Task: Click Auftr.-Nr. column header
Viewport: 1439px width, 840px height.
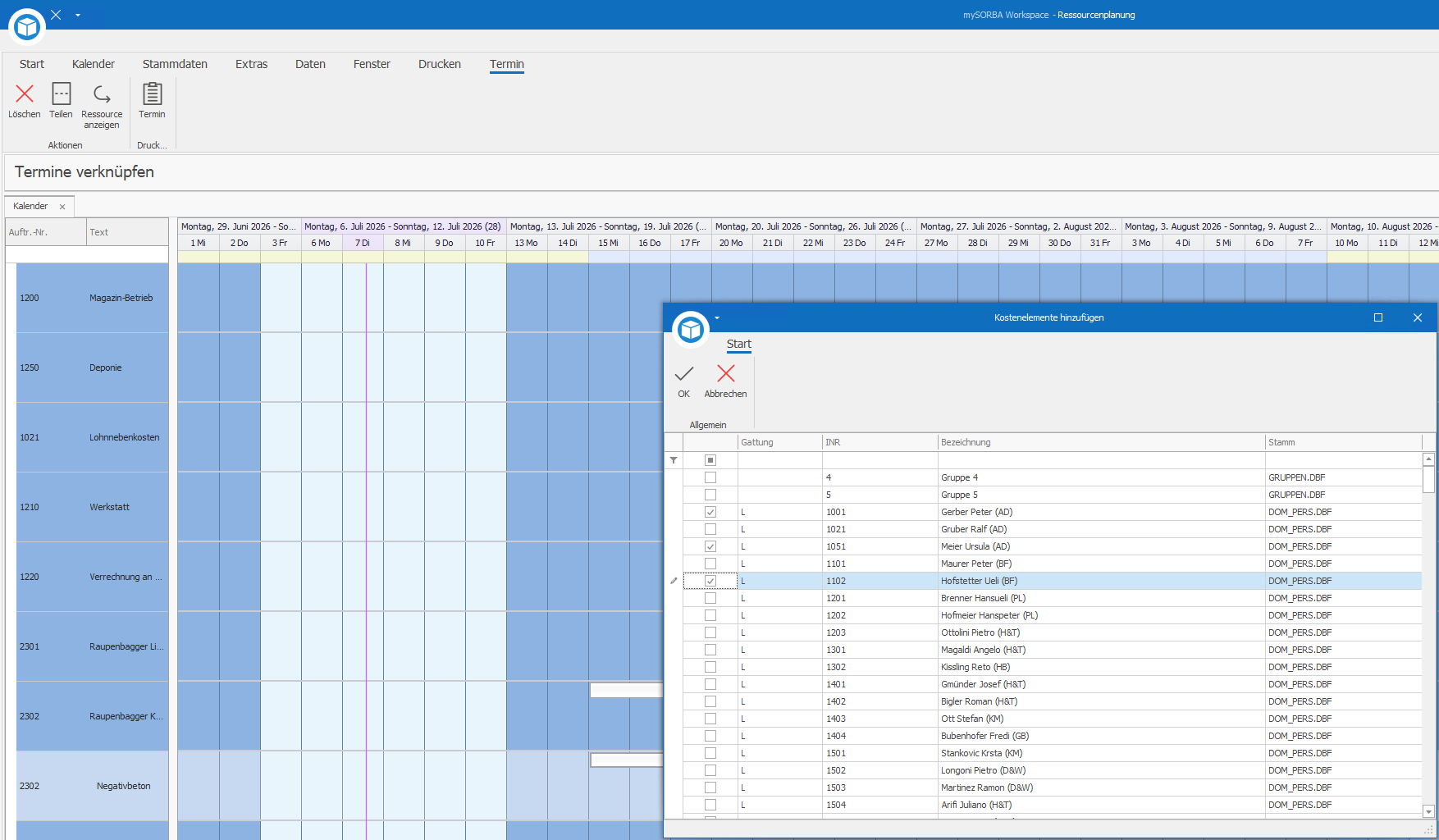Action: coord(46,232)
